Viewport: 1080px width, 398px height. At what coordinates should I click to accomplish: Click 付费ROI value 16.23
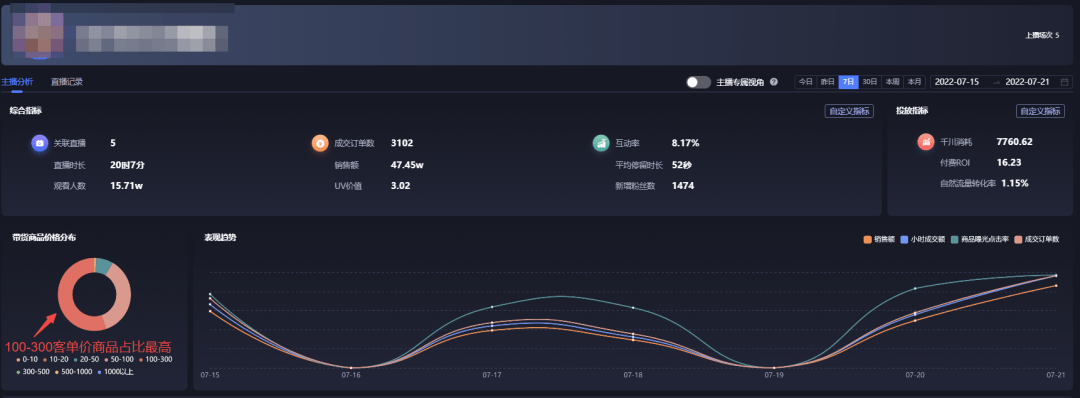(x=1008, y=163)
